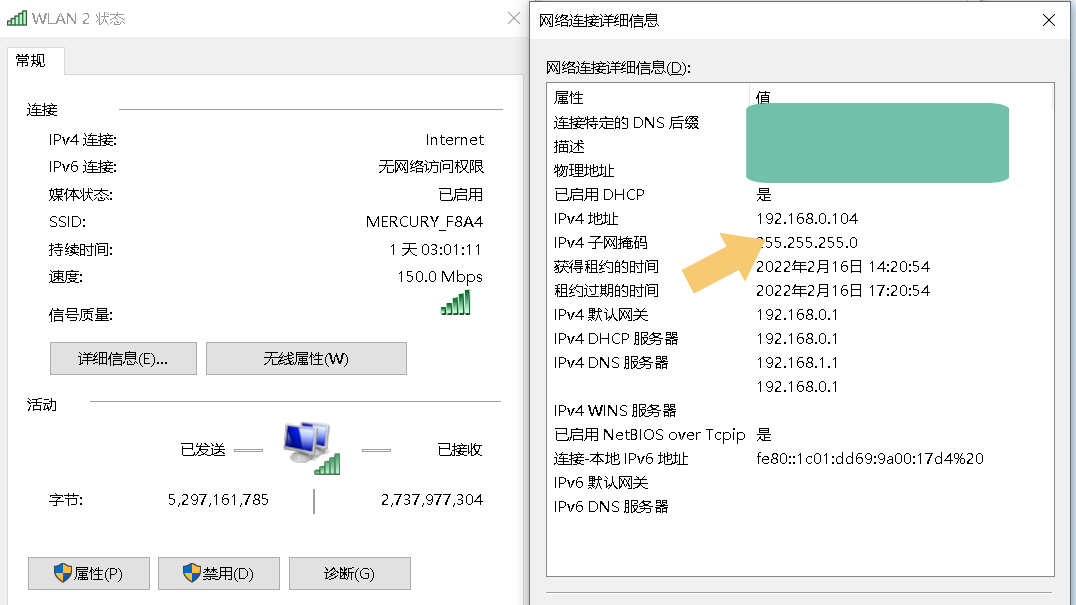This screenshot has height=605, width=1076.
Task: Select the IPv4 WINS 服务器 row
Action: (x=615, y=410)
